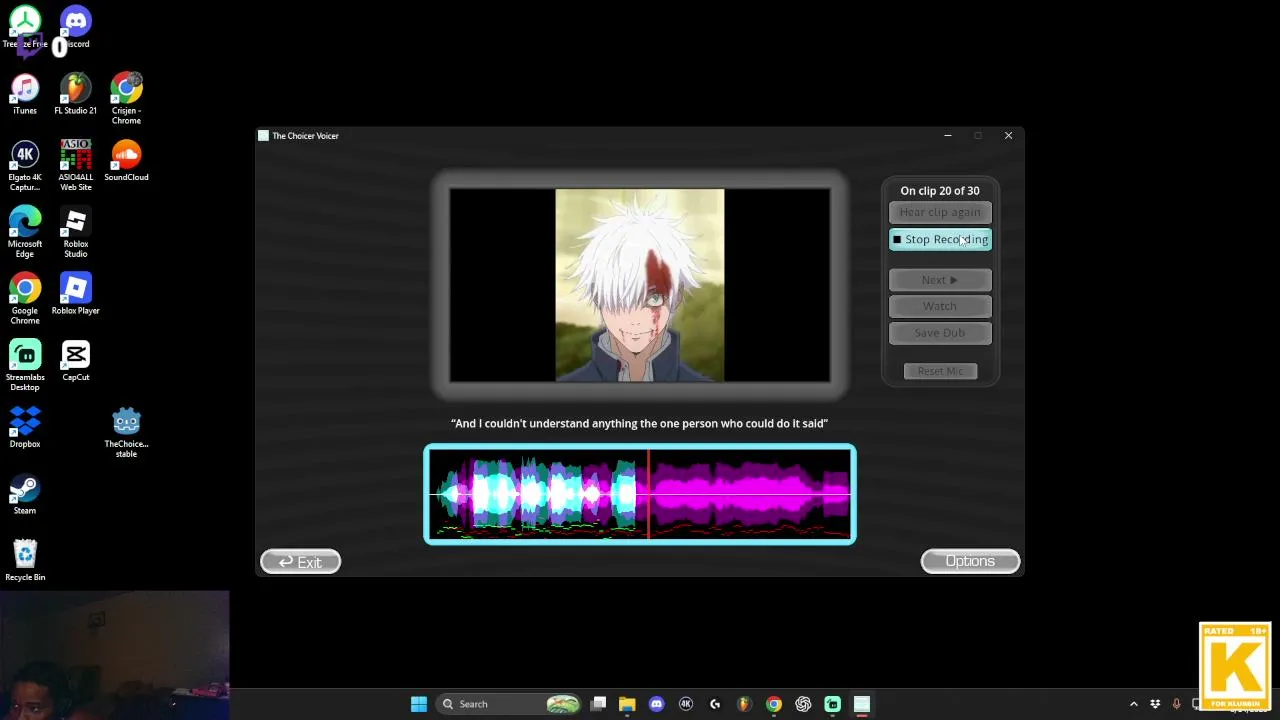1280x720 pixels.
Task: Click the "On clip 20 of 30" counter
Action: pos(940,191)
